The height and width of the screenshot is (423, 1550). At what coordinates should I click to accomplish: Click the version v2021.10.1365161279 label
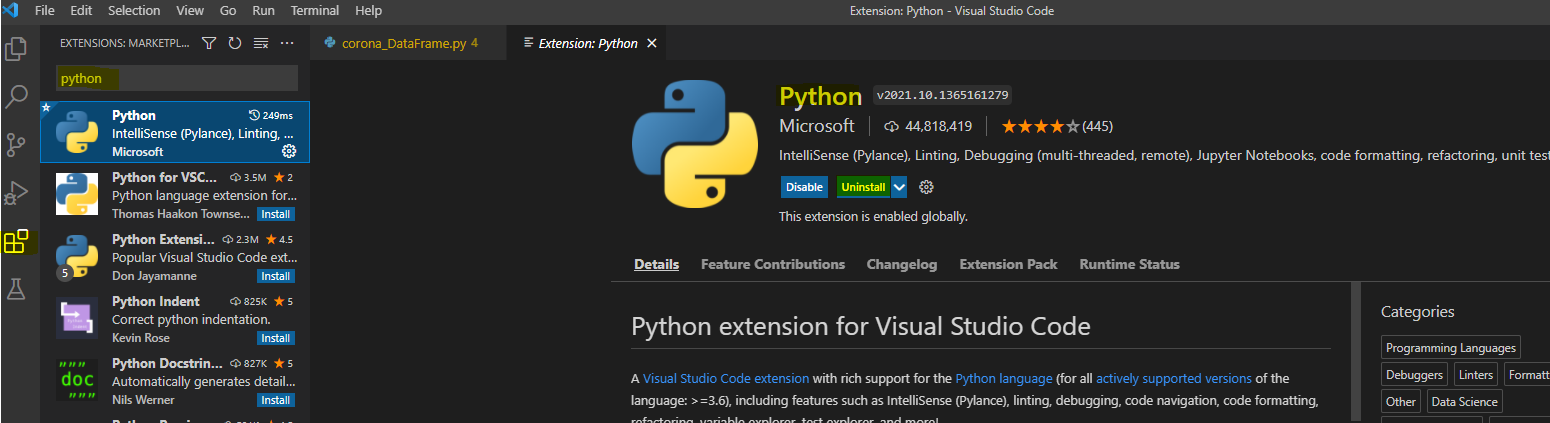[x=943, y=96]
